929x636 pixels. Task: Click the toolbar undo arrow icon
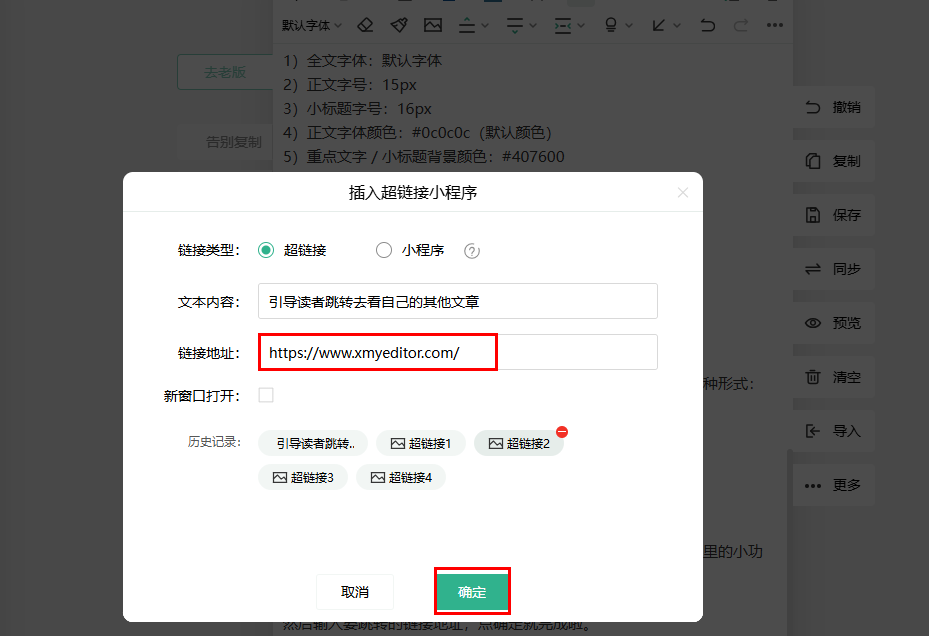pyautogui.click(x=707, y=25)
